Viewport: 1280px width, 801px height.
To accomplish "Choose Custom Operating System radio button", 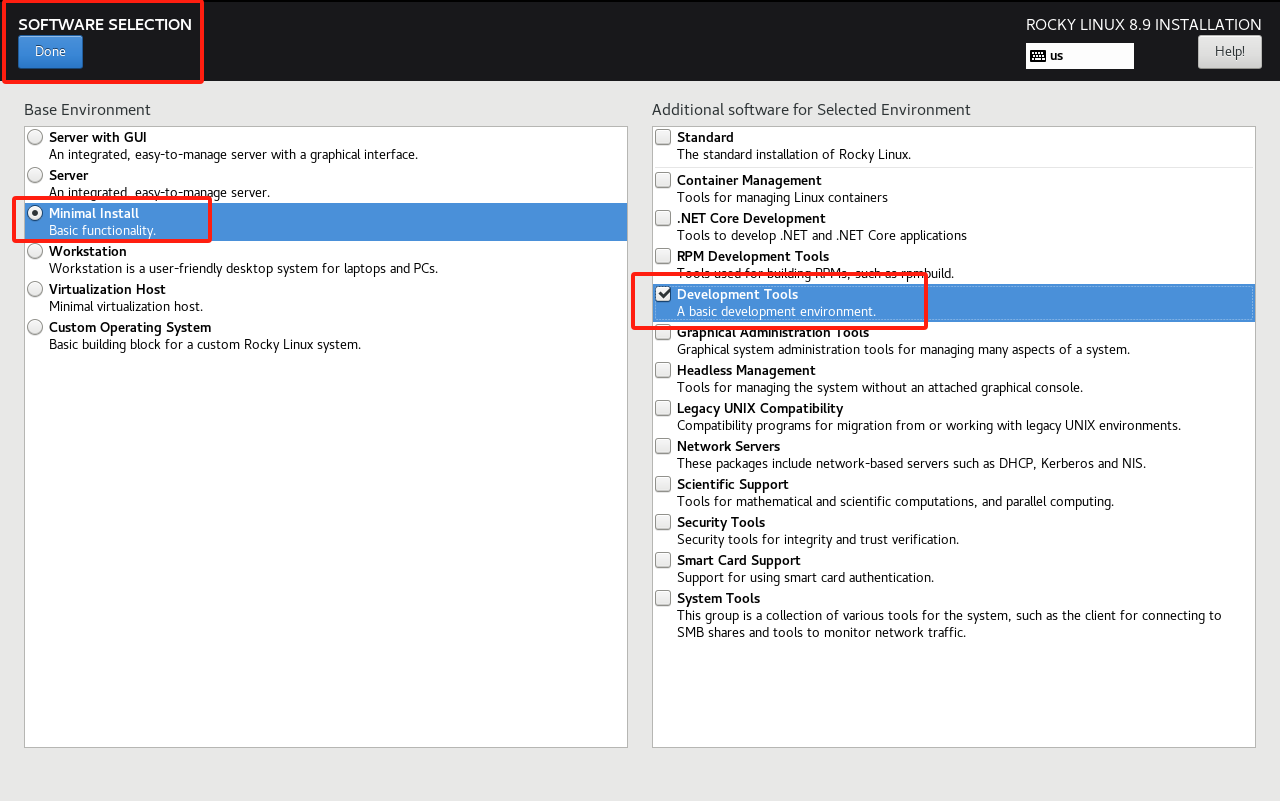I will coord(36,327).
